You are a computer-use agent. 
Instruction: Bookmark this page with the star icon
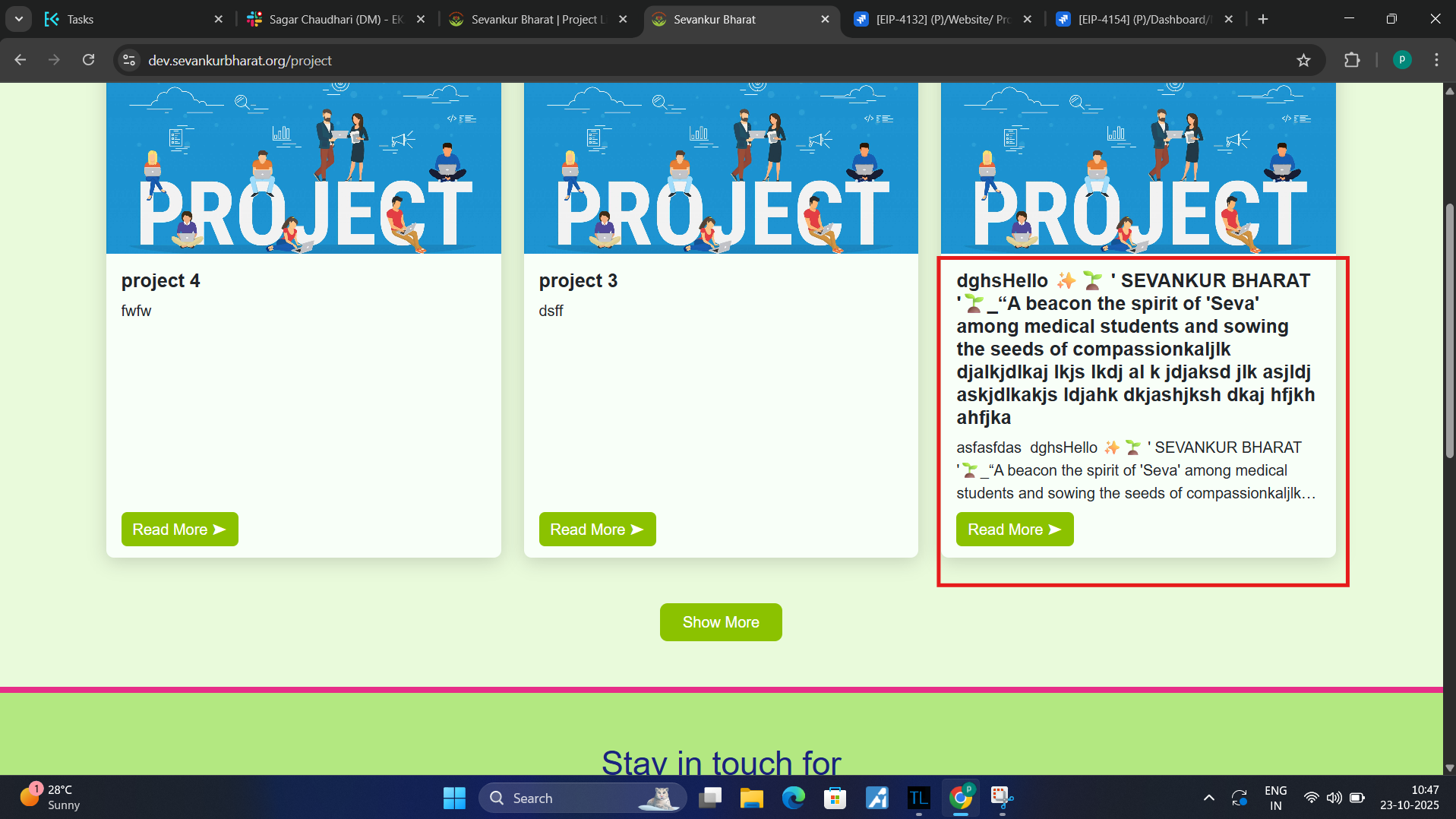click(x=1303, y=61)
